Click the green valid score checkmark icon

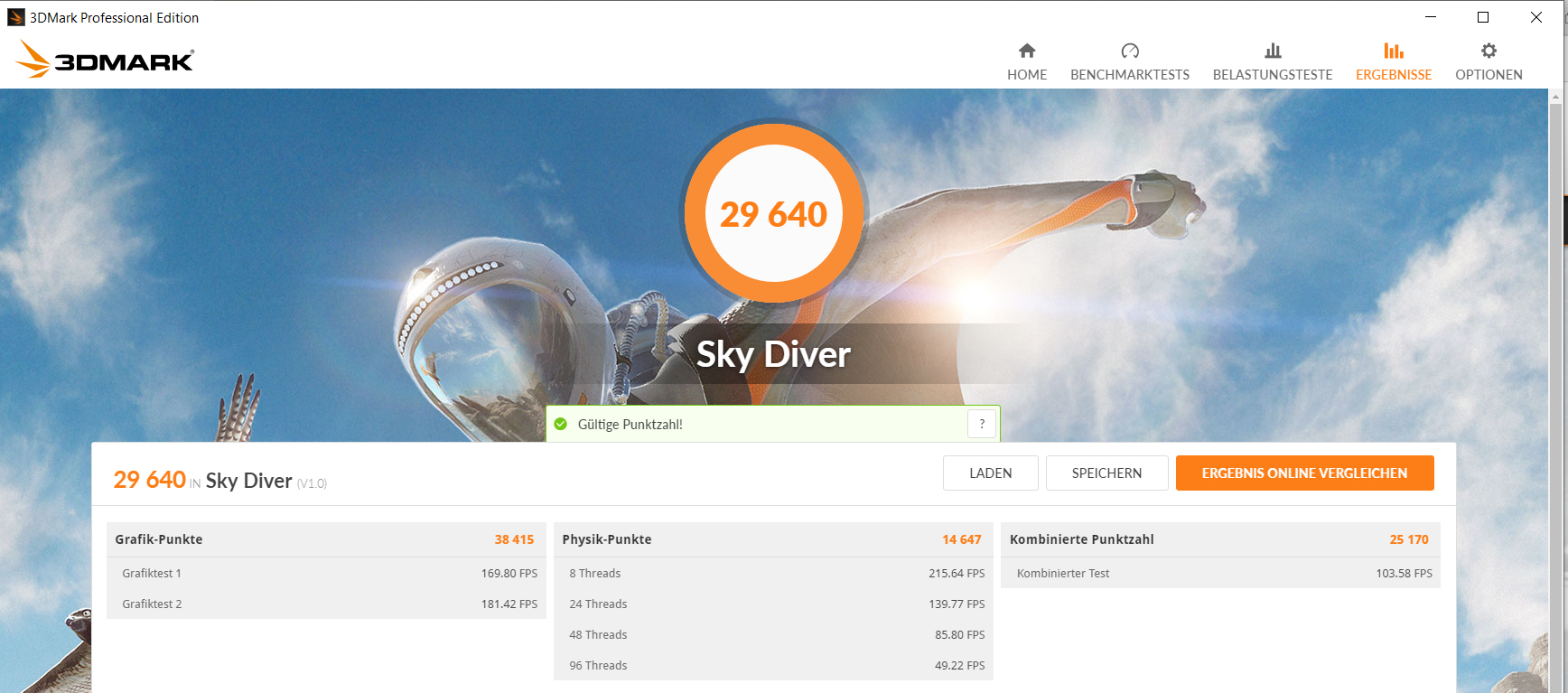pos(561,424)
